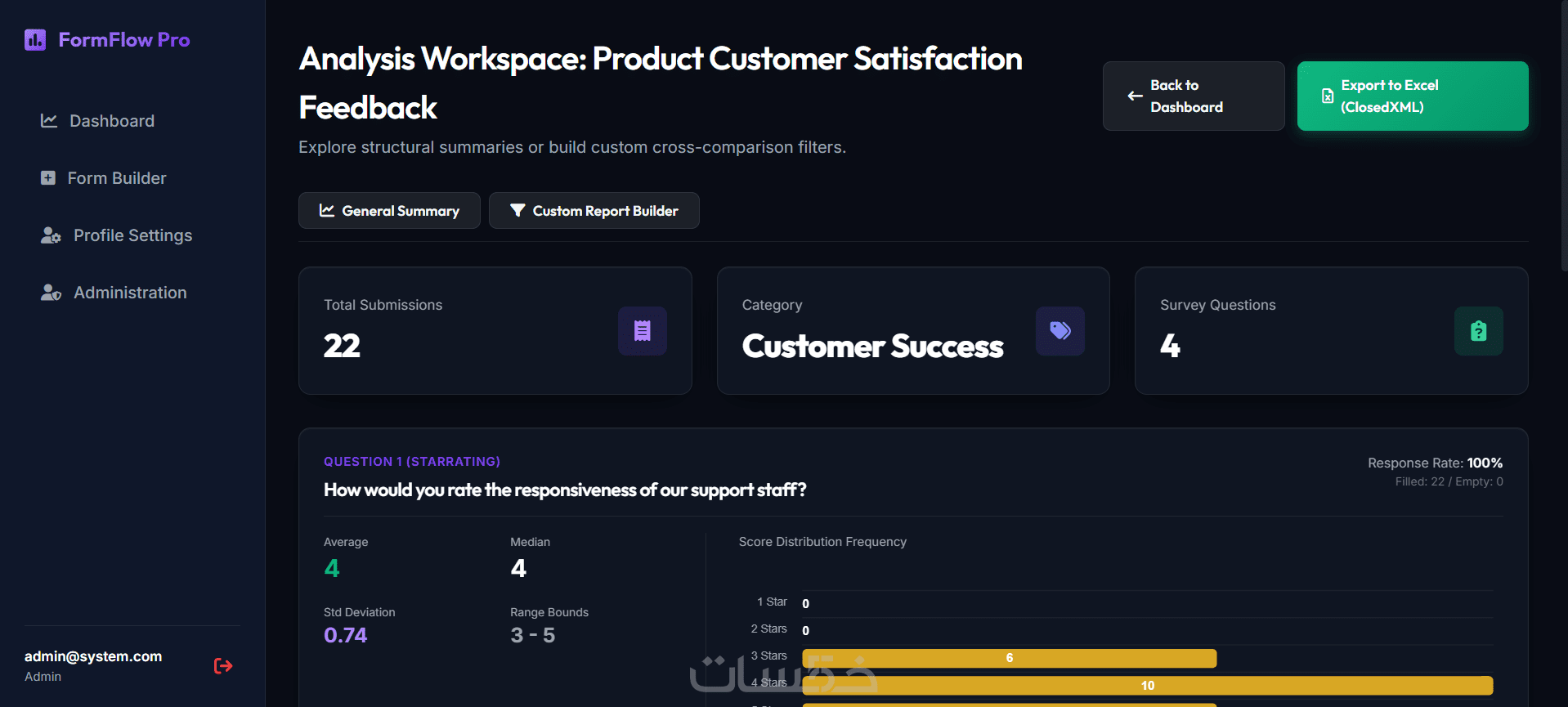Click the Profile Settings user-gear icon
The height and width of the screenshot is (707, 1568).
[51, 235]
